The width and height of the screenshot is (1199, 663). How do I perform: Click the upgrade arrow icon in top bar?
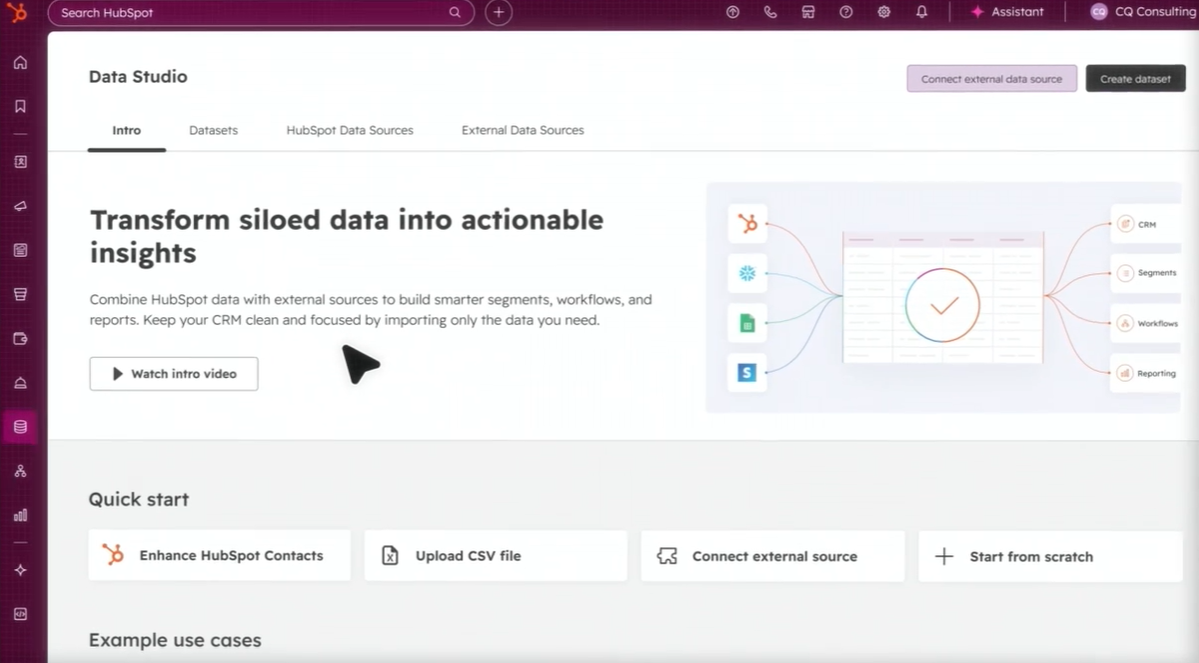point(733,12)
